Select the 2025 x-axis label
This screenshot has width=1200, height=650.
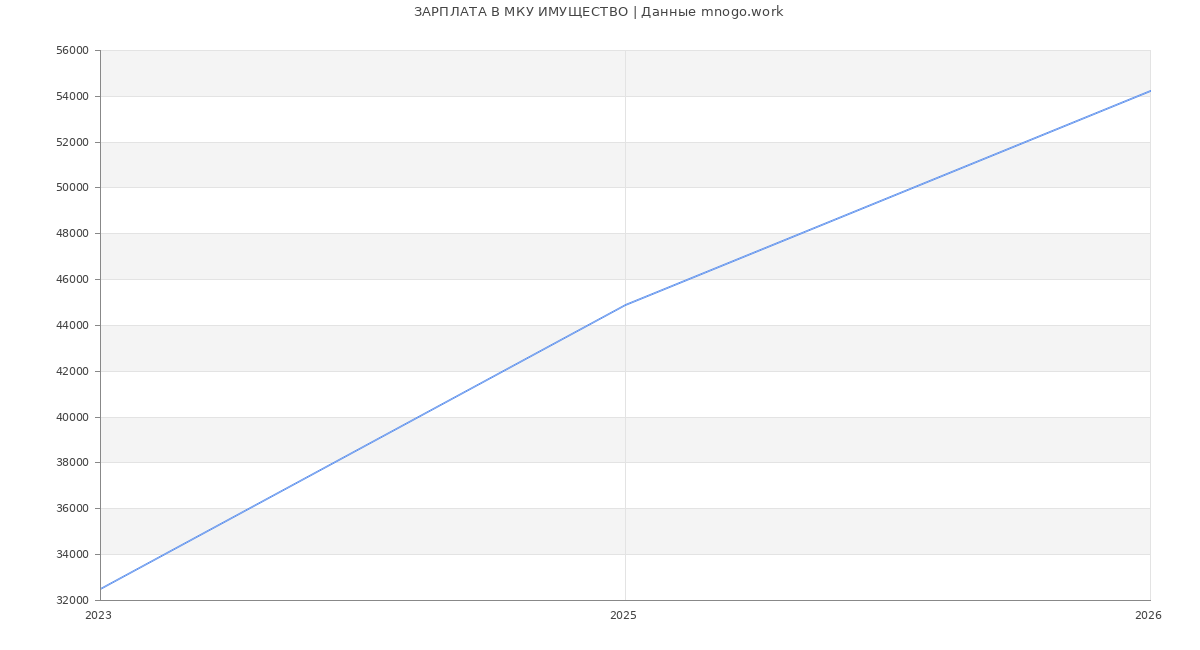(623, 616)
